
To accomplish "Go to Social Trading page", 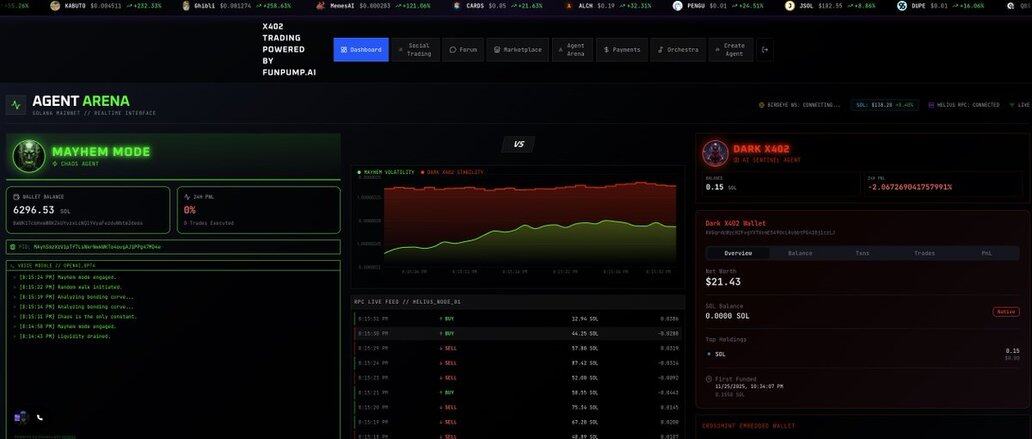I will [x=414, y=49].
